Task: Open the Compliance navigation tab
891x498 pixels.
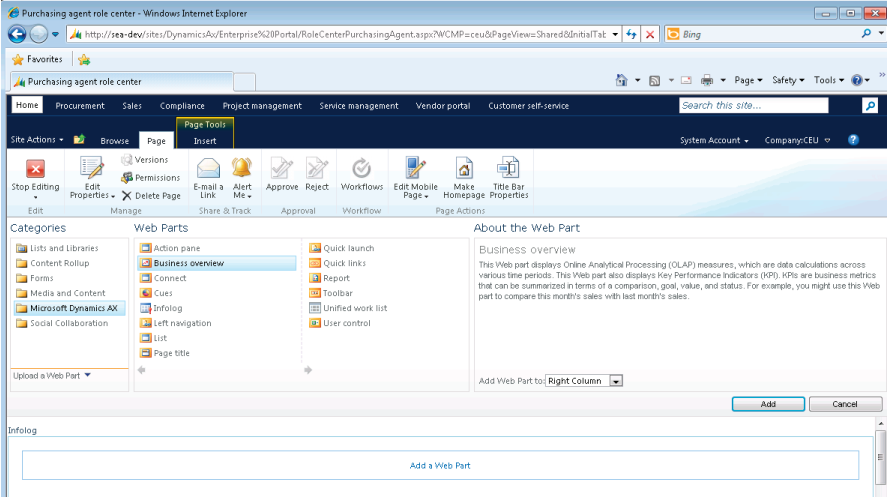Action: click(x=182, y=106)
